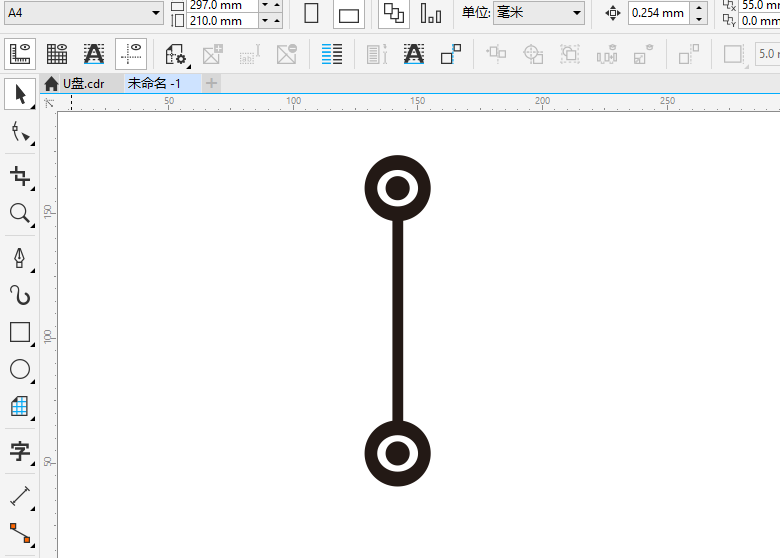This screenshot has width=780, height=558.
Task: Click the duplicate offset 0.0 mm field
Action: pyautogui.click(x=759, y=21)
